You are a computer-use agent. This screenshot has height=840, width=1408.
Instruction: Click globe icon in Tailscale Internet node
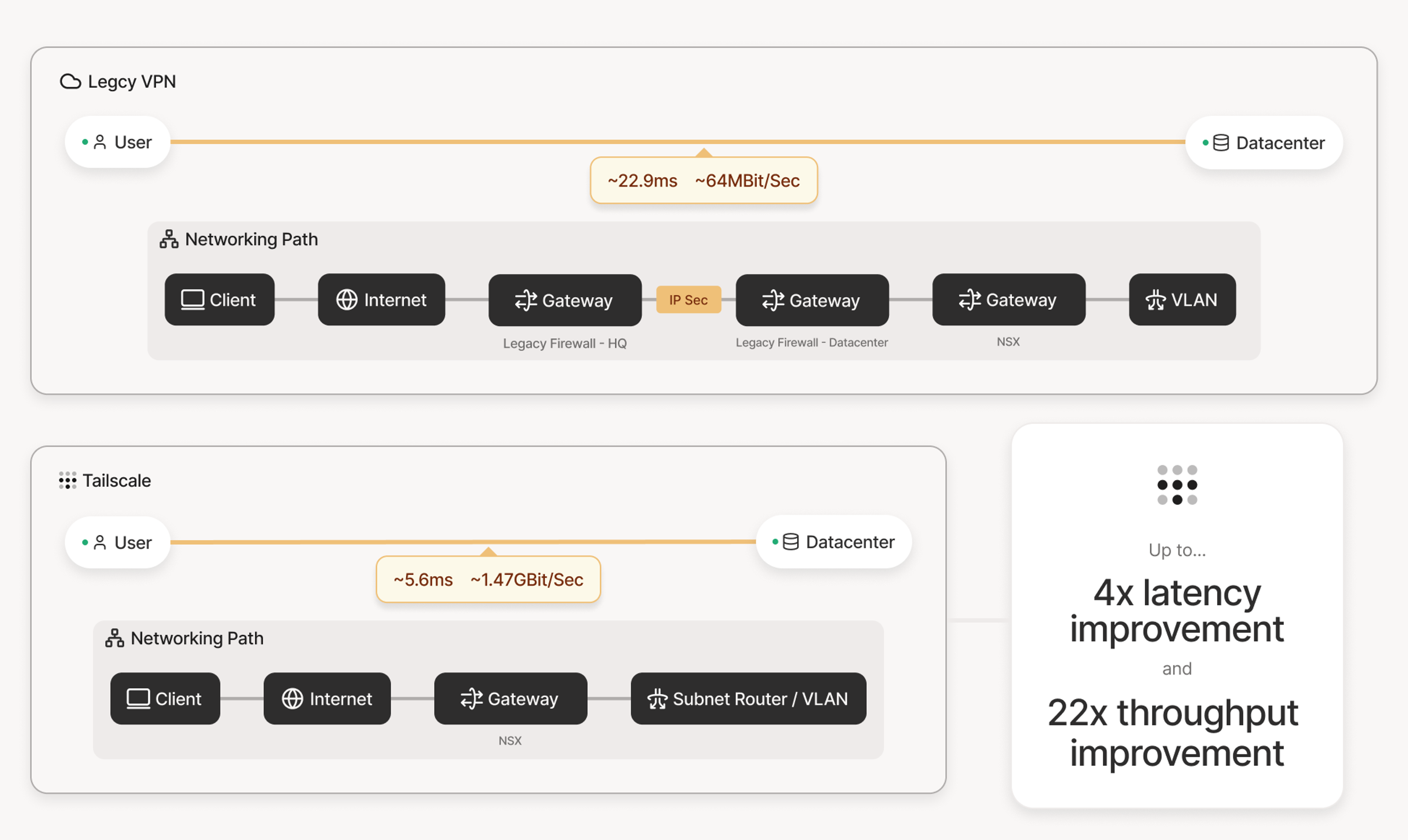tap(293, 699)
